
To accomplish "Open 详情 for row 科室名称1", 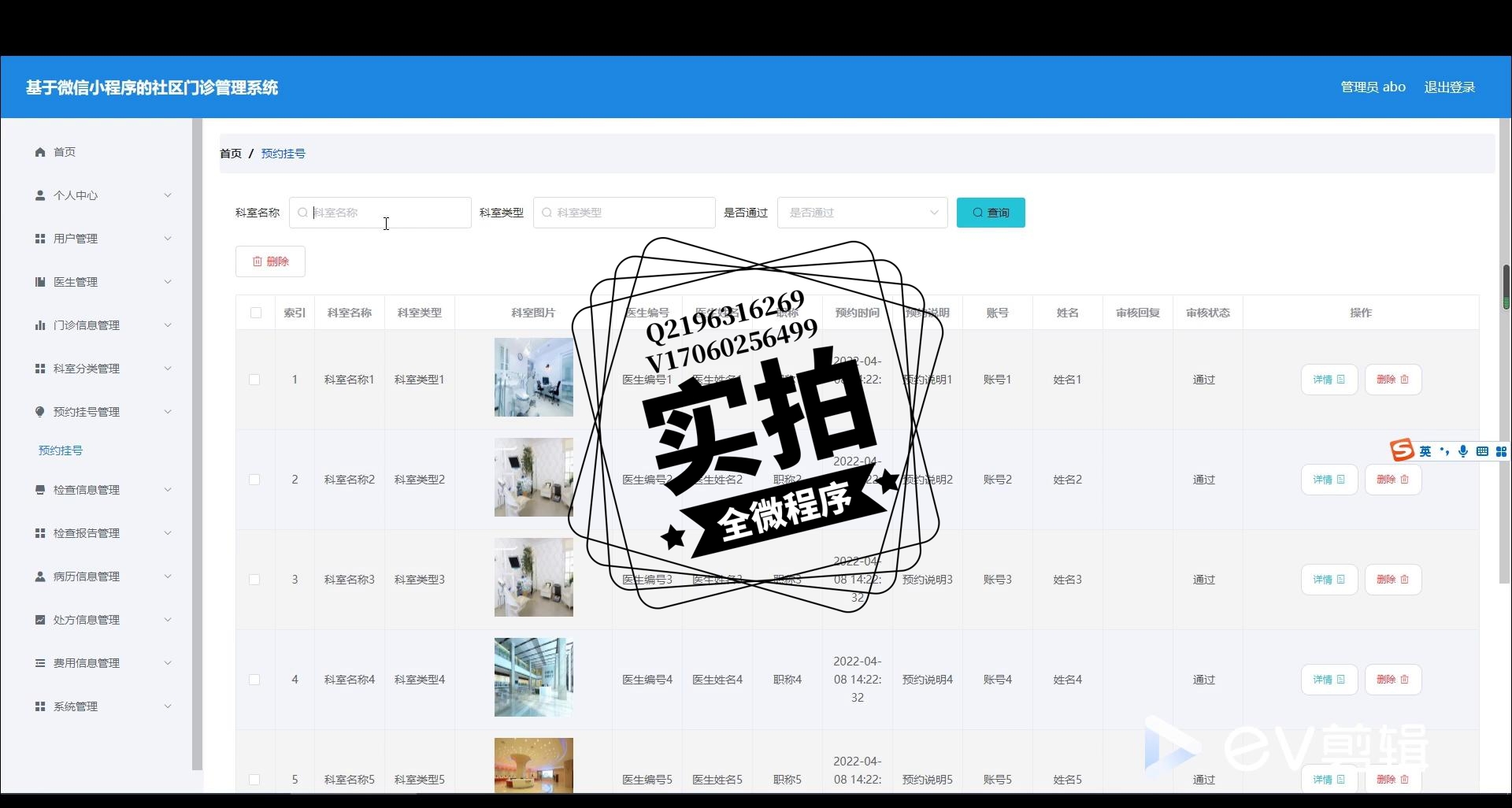I will [x=1329, y=380].
